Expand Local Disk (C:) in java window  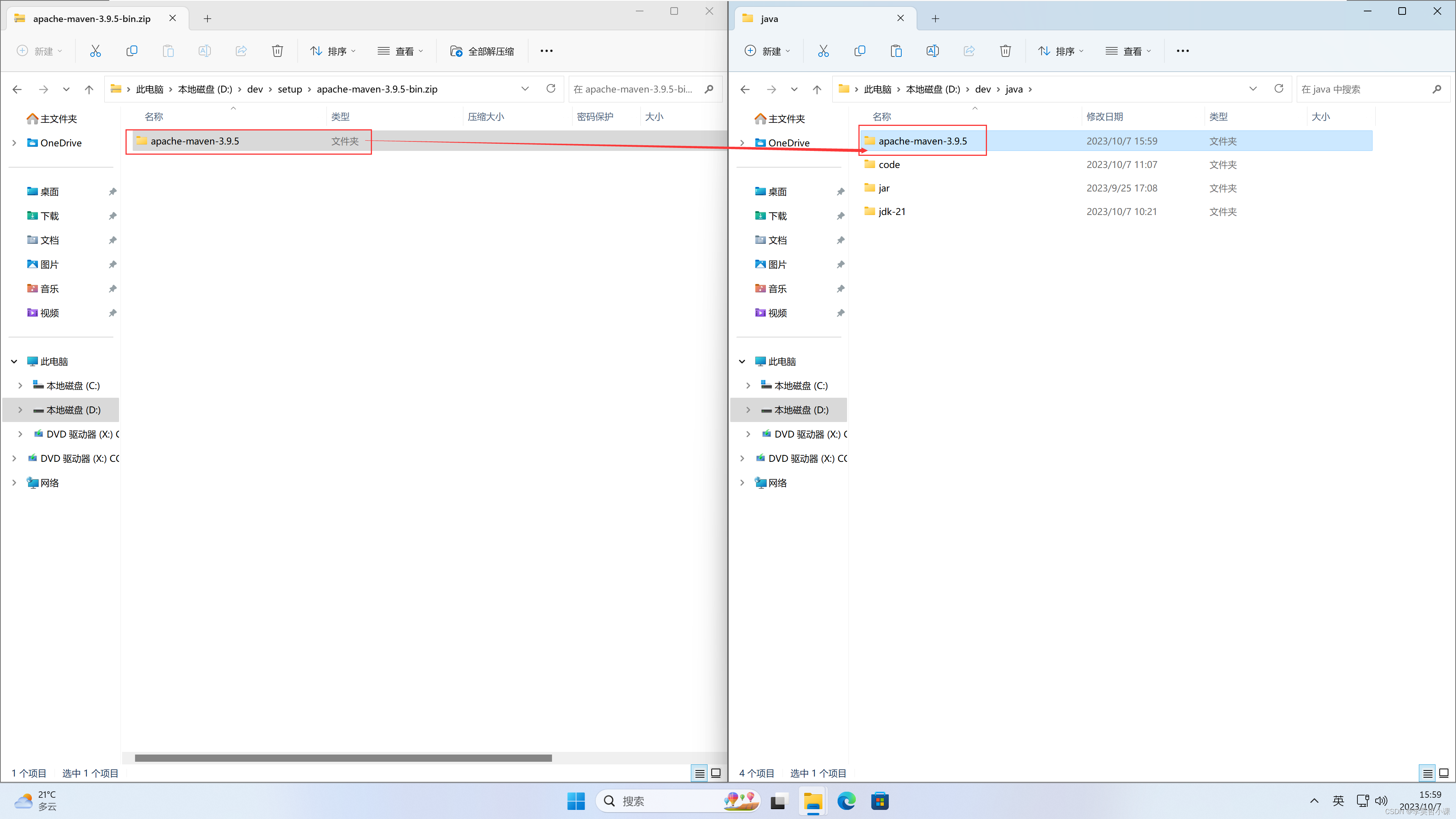(x=748, y=386)
